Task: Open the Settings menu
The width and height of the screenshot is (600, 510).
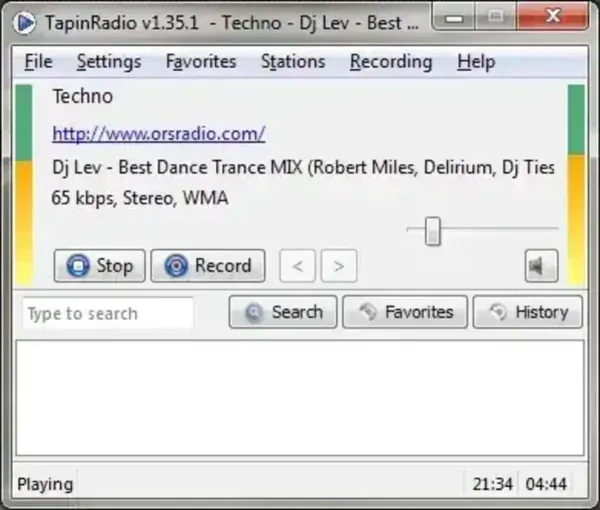Action: (x=109, y=62)
